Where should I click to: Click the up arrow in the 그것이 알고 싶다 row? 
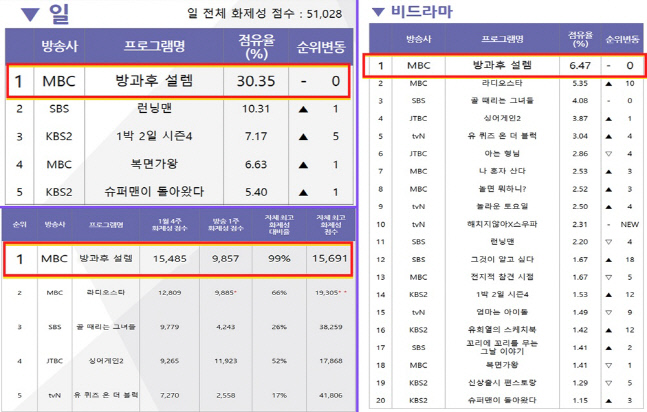coord(609,260)
